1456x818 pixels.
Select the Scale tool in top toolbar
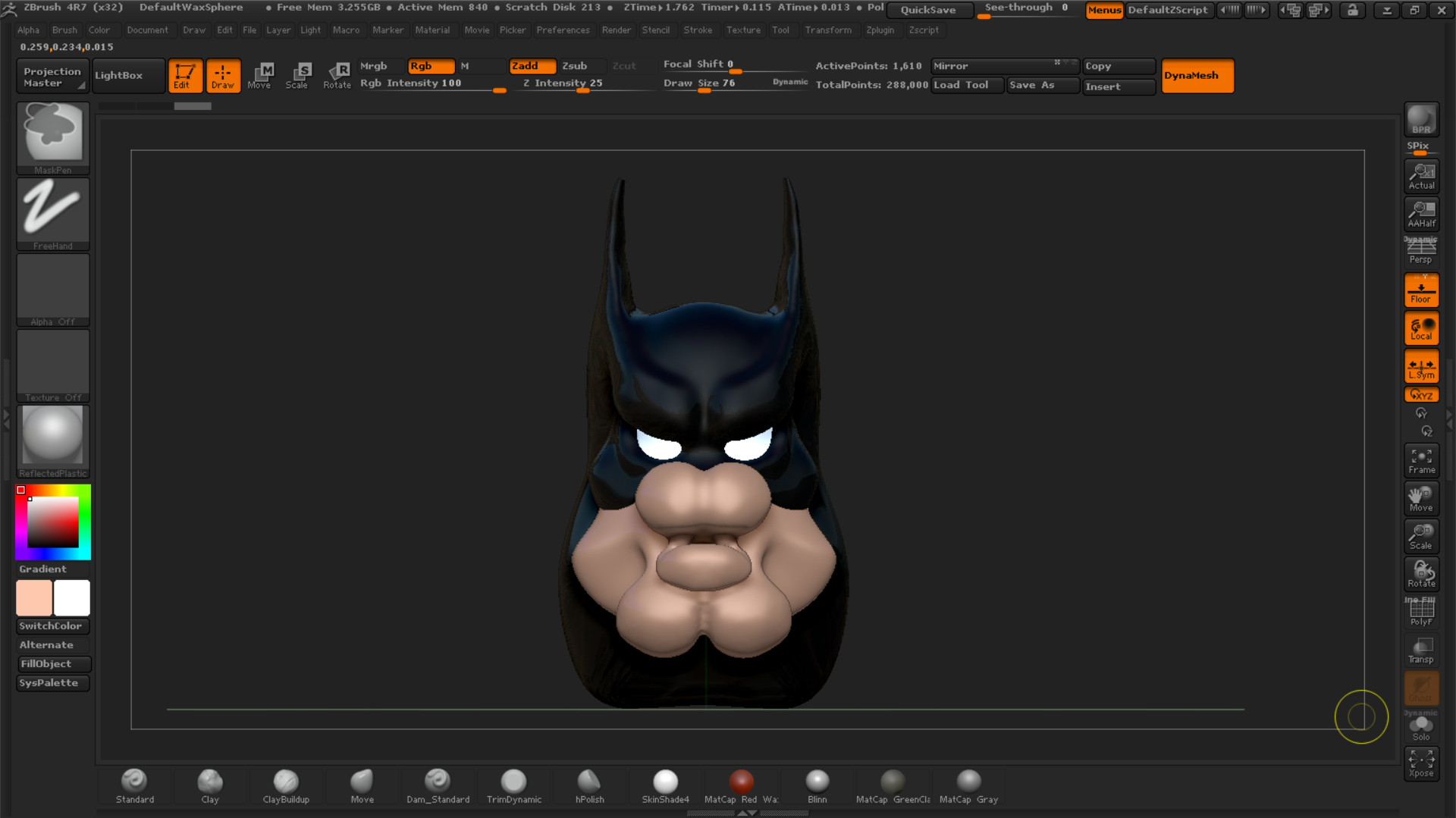pyautogui.click(x=298, y=75)
